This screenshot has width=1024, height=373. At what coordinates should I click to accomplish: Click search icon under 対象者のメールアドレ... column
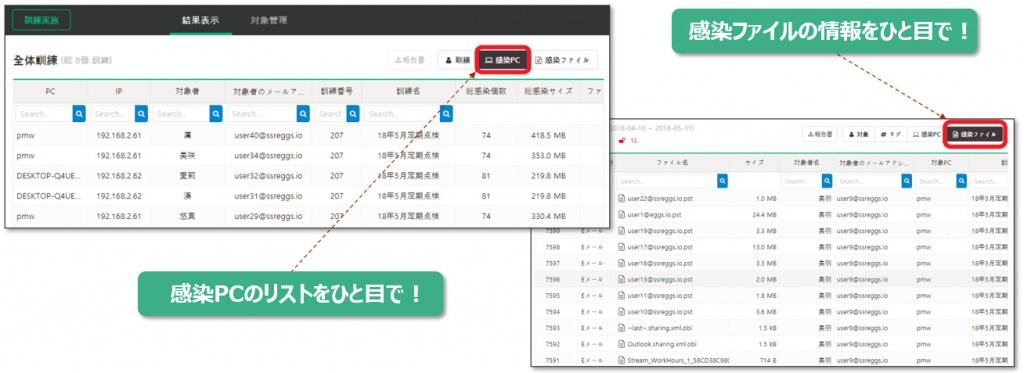pos(906,181)
